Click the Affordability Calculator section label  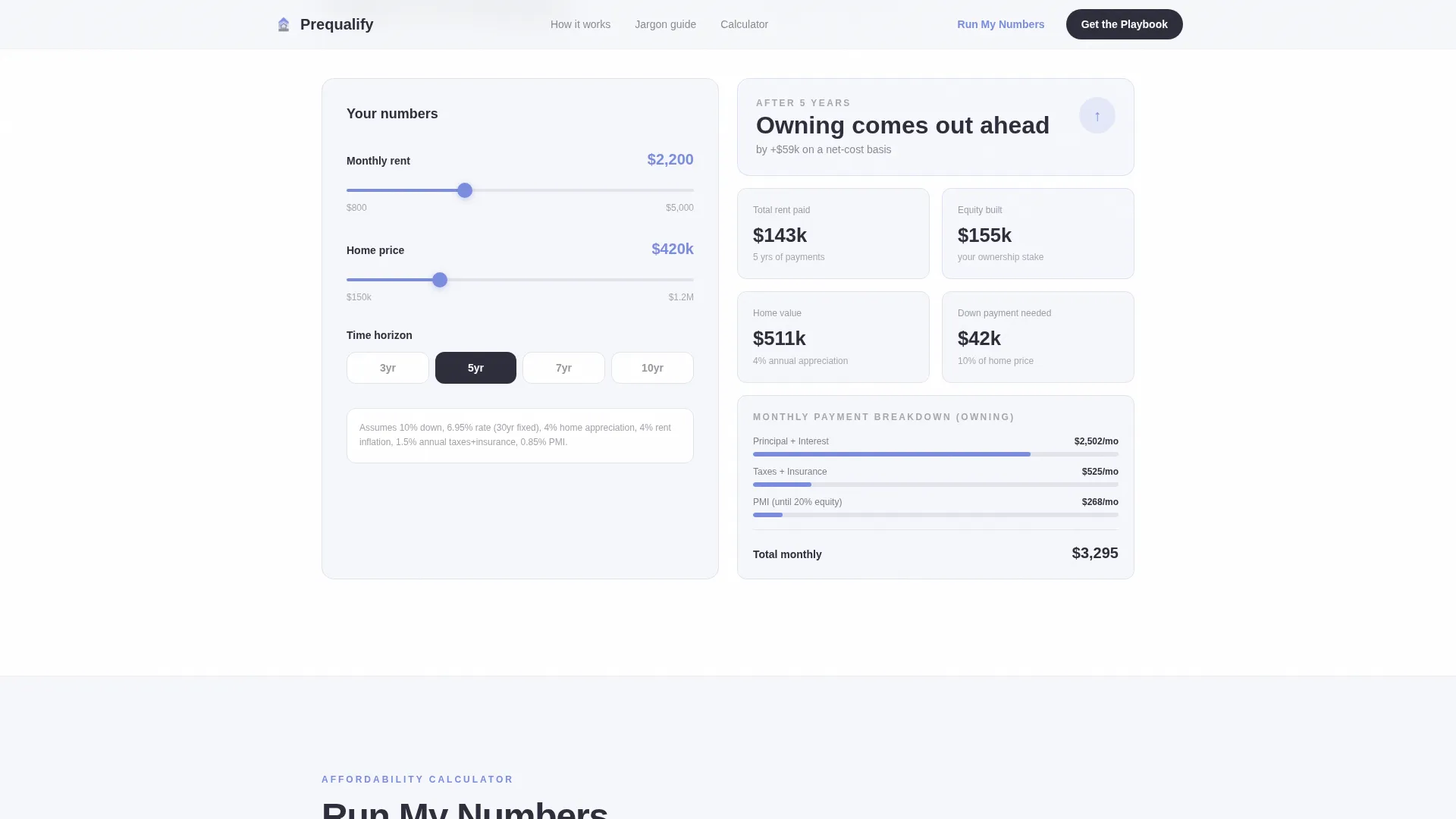[x=417, y=780]
